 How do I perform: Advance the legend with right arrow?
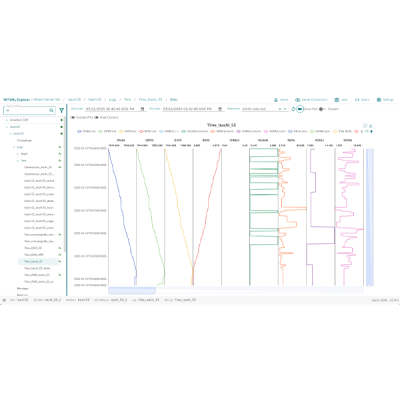372,131
